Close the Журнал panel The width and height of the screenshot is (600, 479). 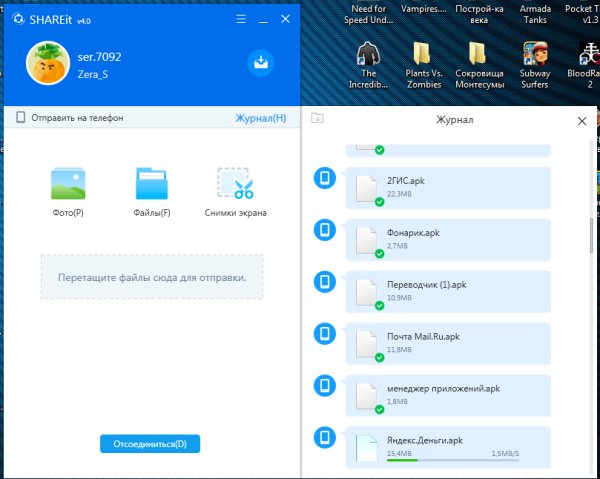coord(582,121)
